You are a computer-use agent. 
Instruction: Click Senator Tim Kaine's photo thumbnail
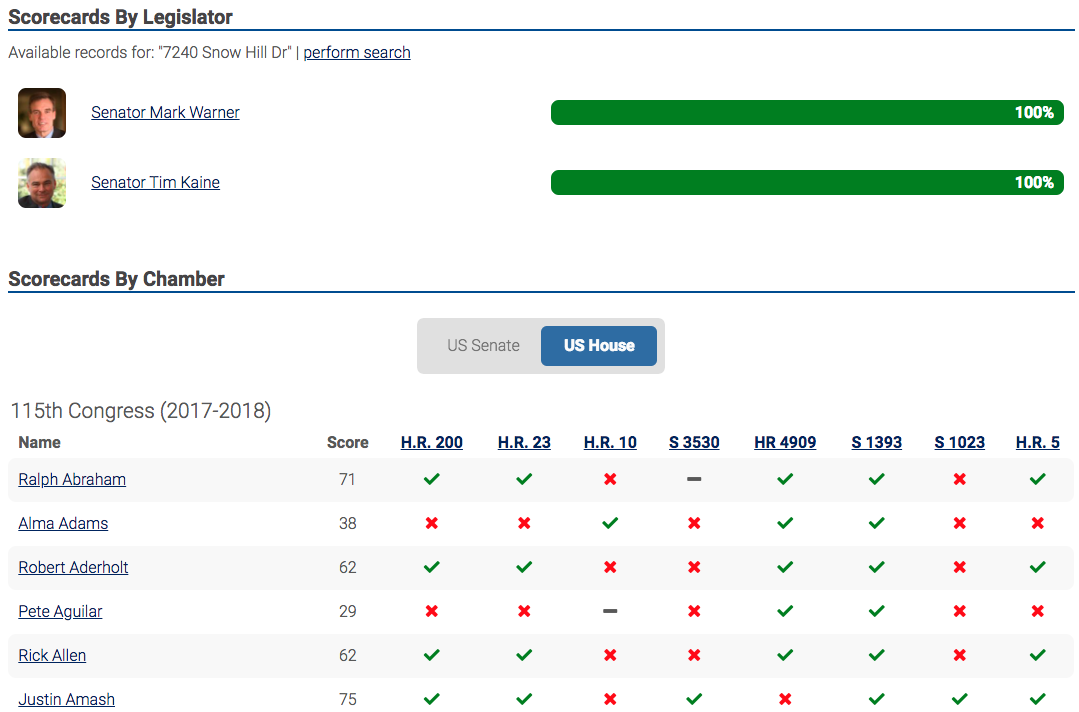coord(42,183)
